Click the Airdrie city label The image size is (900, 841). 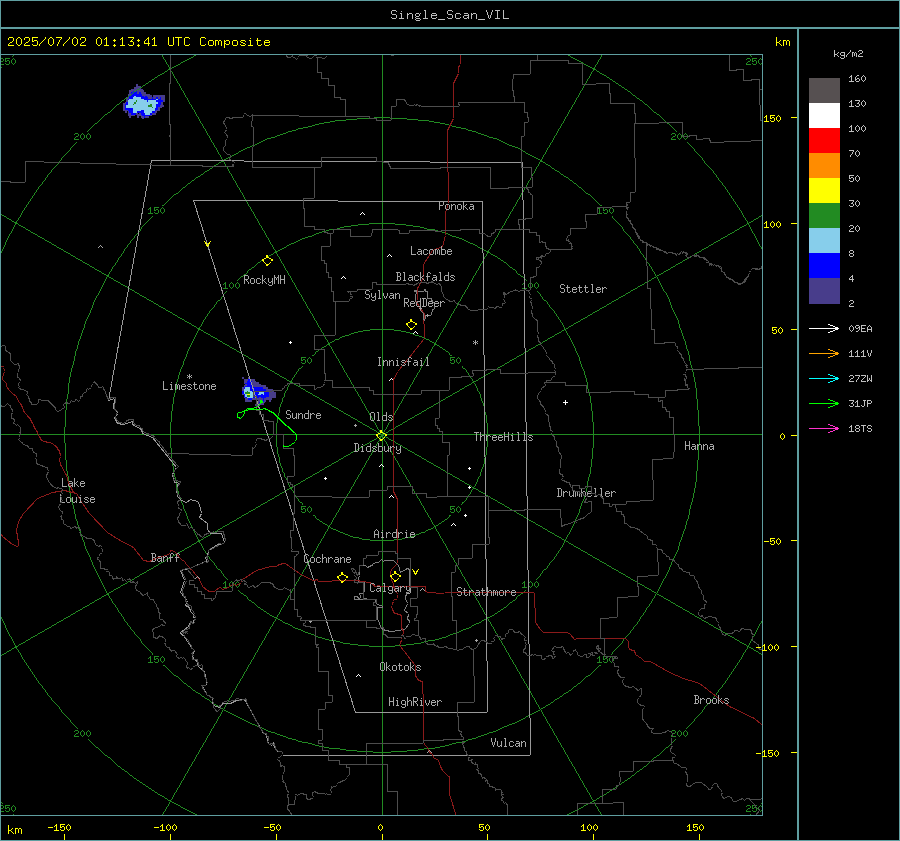[394, 534]
